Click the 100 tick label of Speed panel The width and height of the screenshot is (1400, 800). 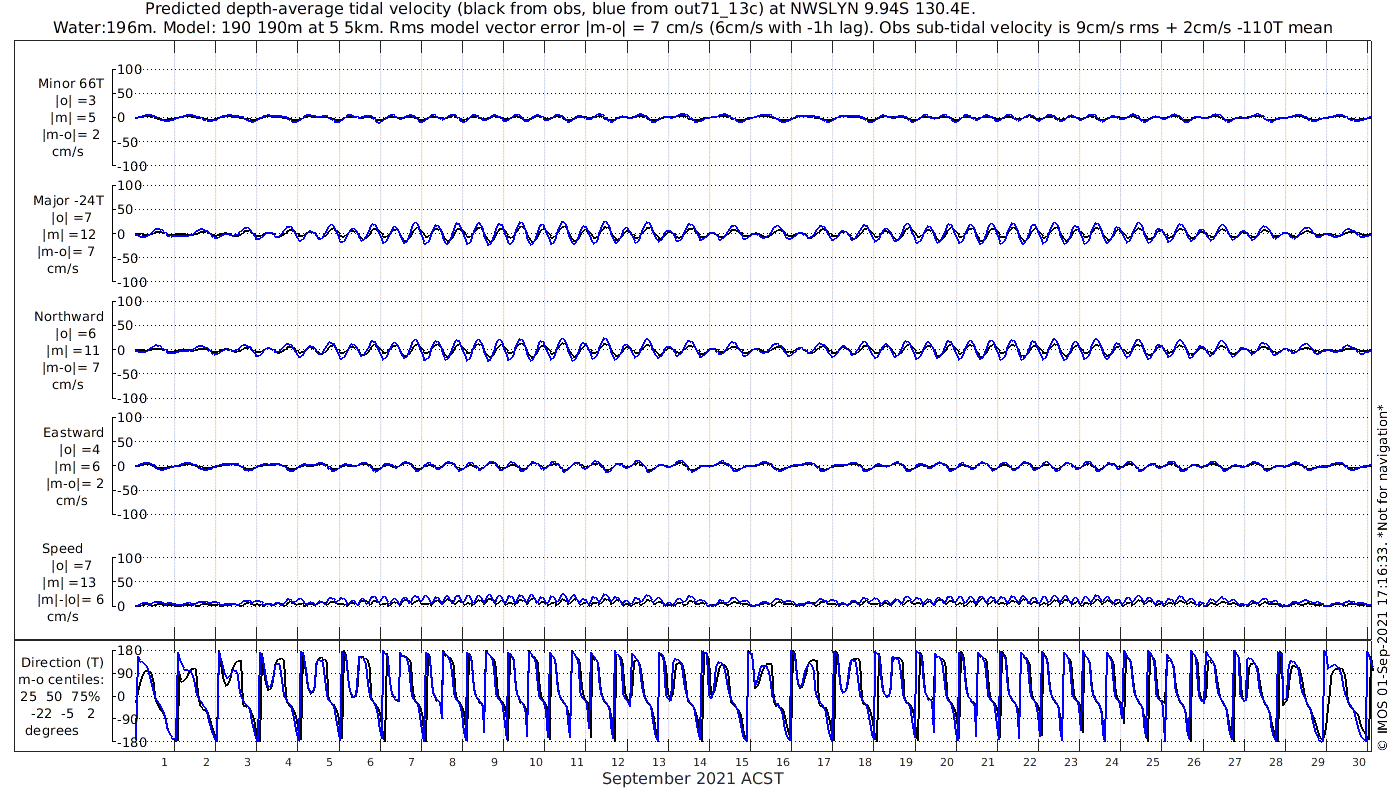(131, 558)
